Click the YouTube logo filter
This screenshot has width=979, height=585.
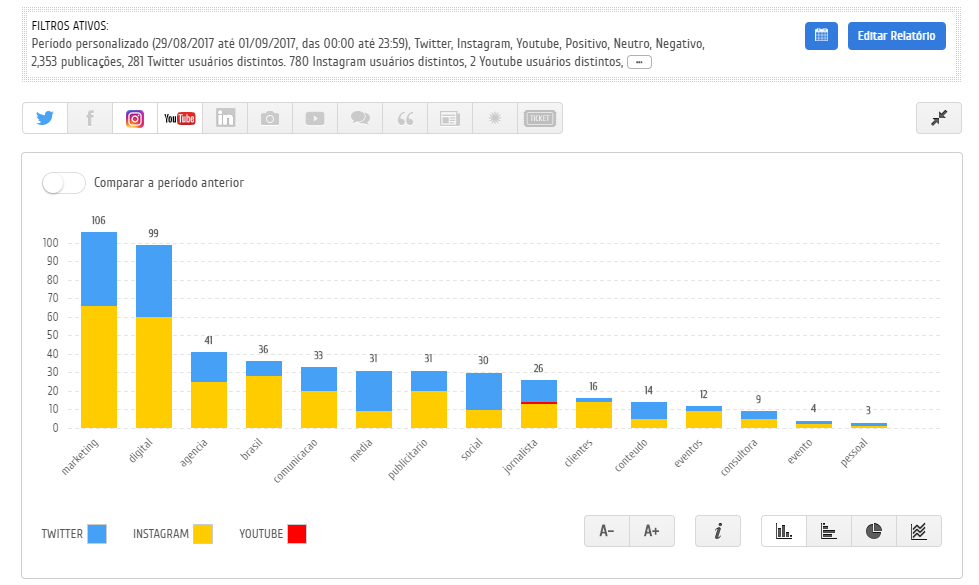180,118
